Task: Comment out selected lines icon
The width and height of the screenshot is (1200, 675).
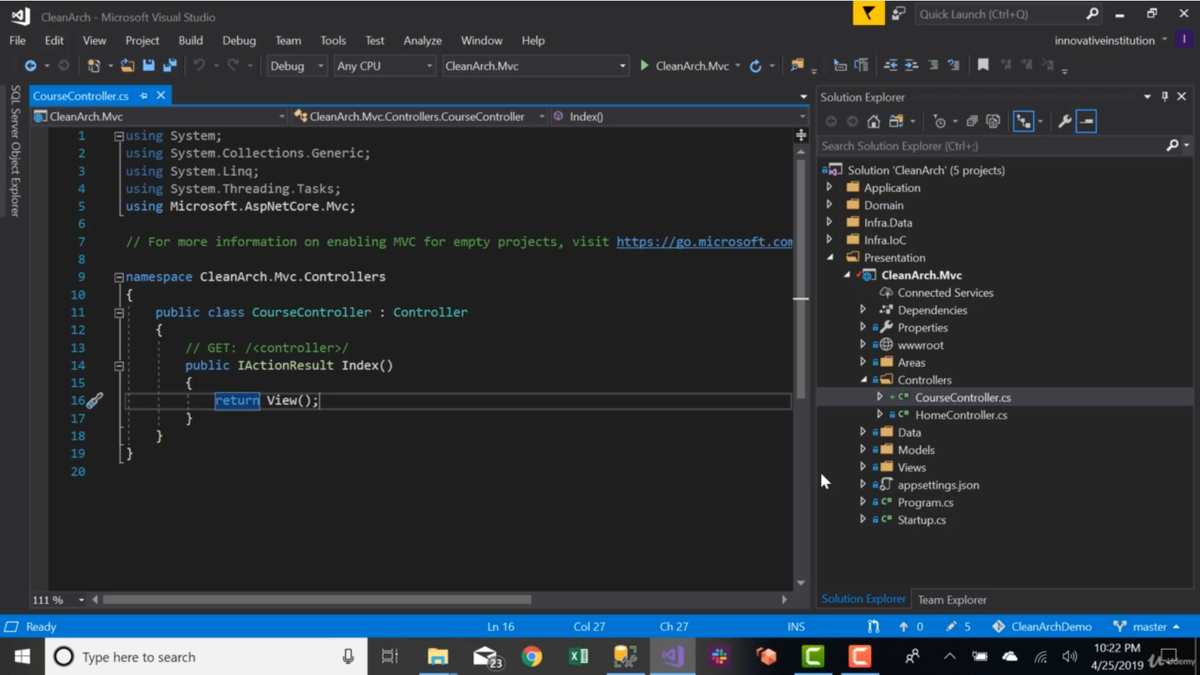Action: pos(933,66)
